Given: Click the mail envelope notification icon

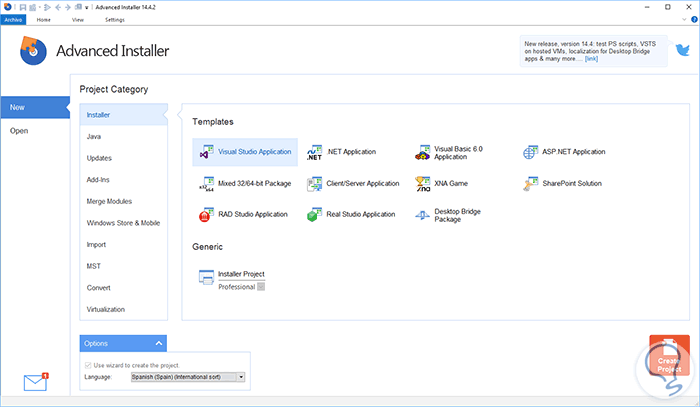Looking at the screenshot, I should [36, 382].
